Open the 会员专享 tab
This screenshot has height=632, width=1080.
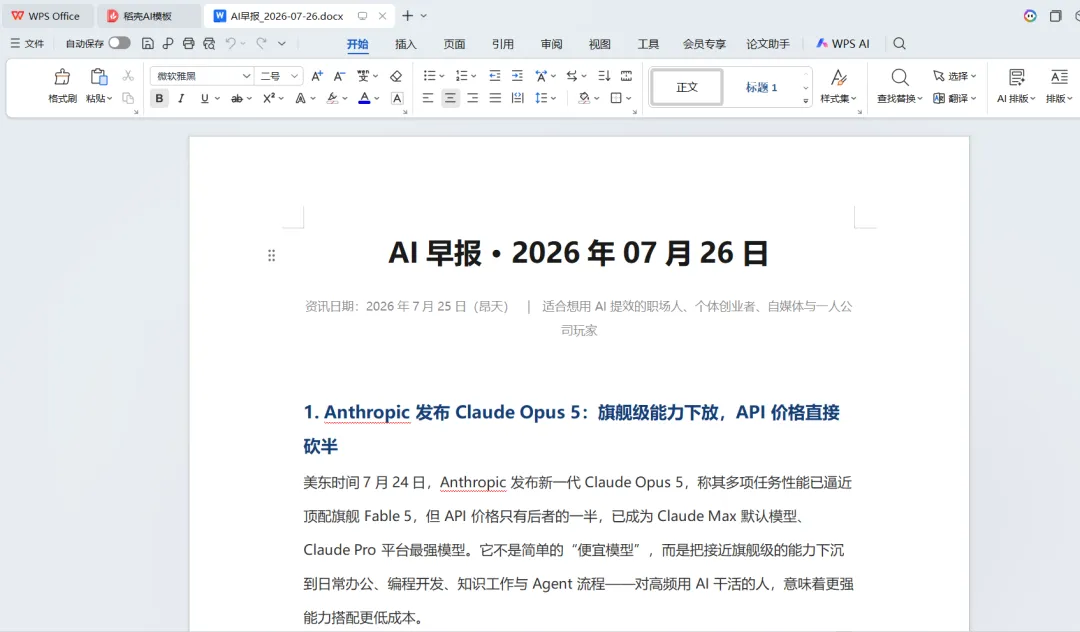coord(704,43)
